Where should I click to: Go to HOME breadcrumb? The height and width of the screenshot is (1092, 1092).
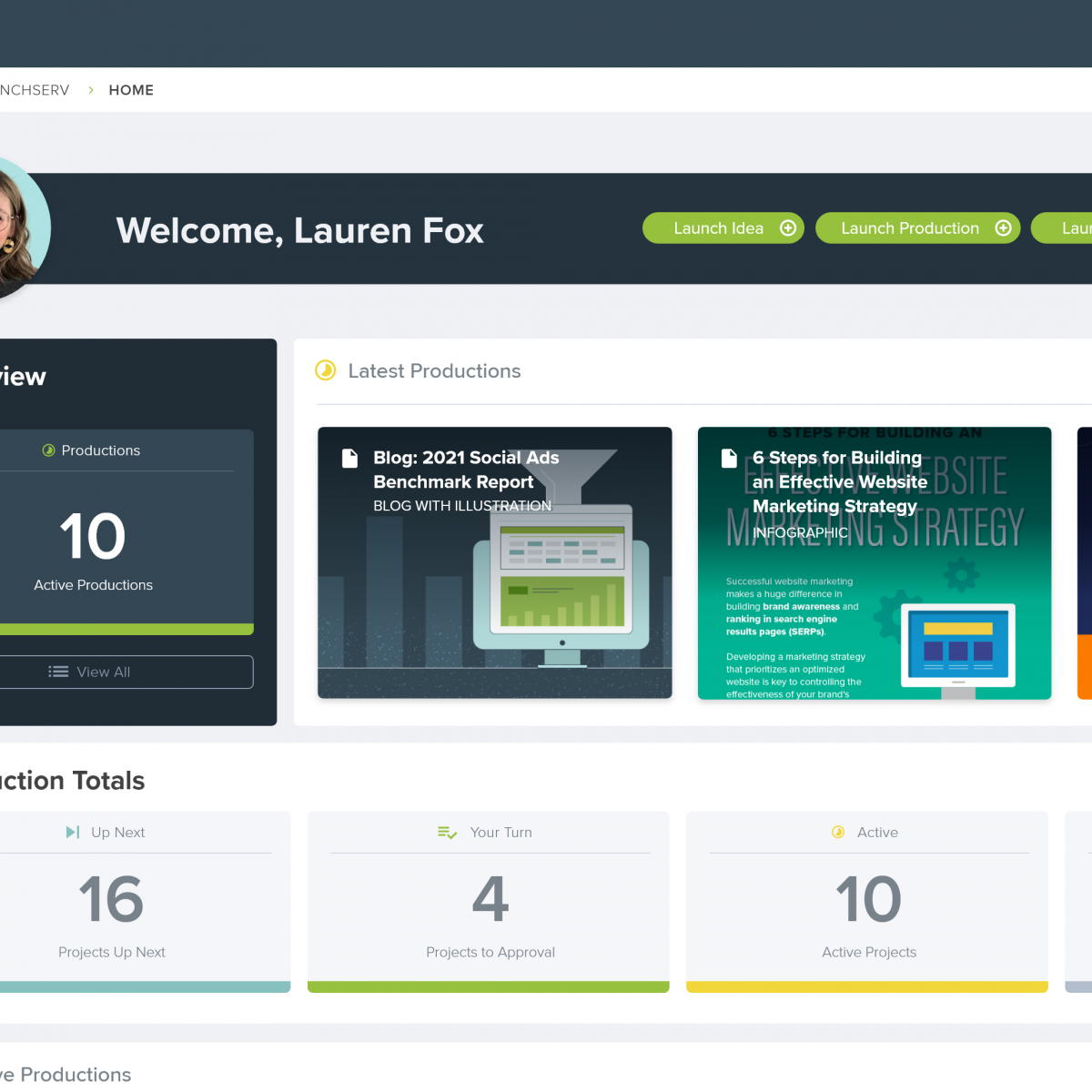click(x=131, y=90)
